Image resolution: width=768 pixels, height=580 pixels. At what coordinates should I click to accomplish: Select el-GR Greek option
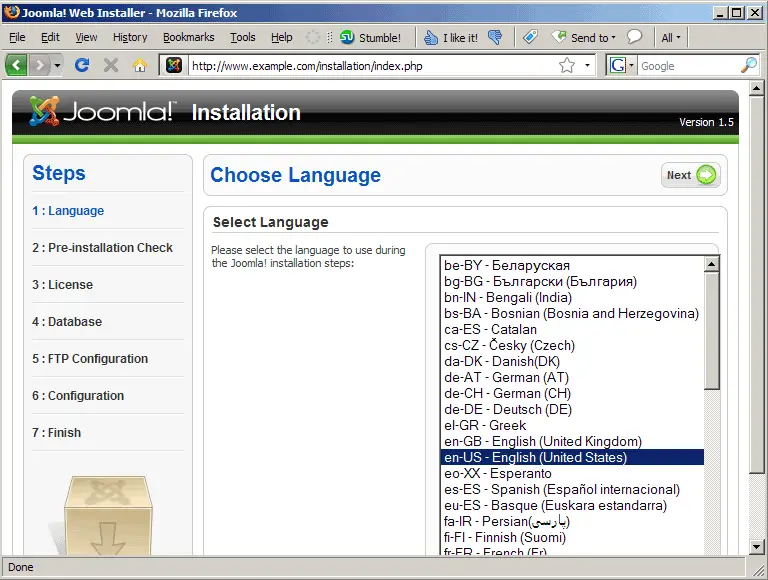pyautogui.click(x=572, y=426)
